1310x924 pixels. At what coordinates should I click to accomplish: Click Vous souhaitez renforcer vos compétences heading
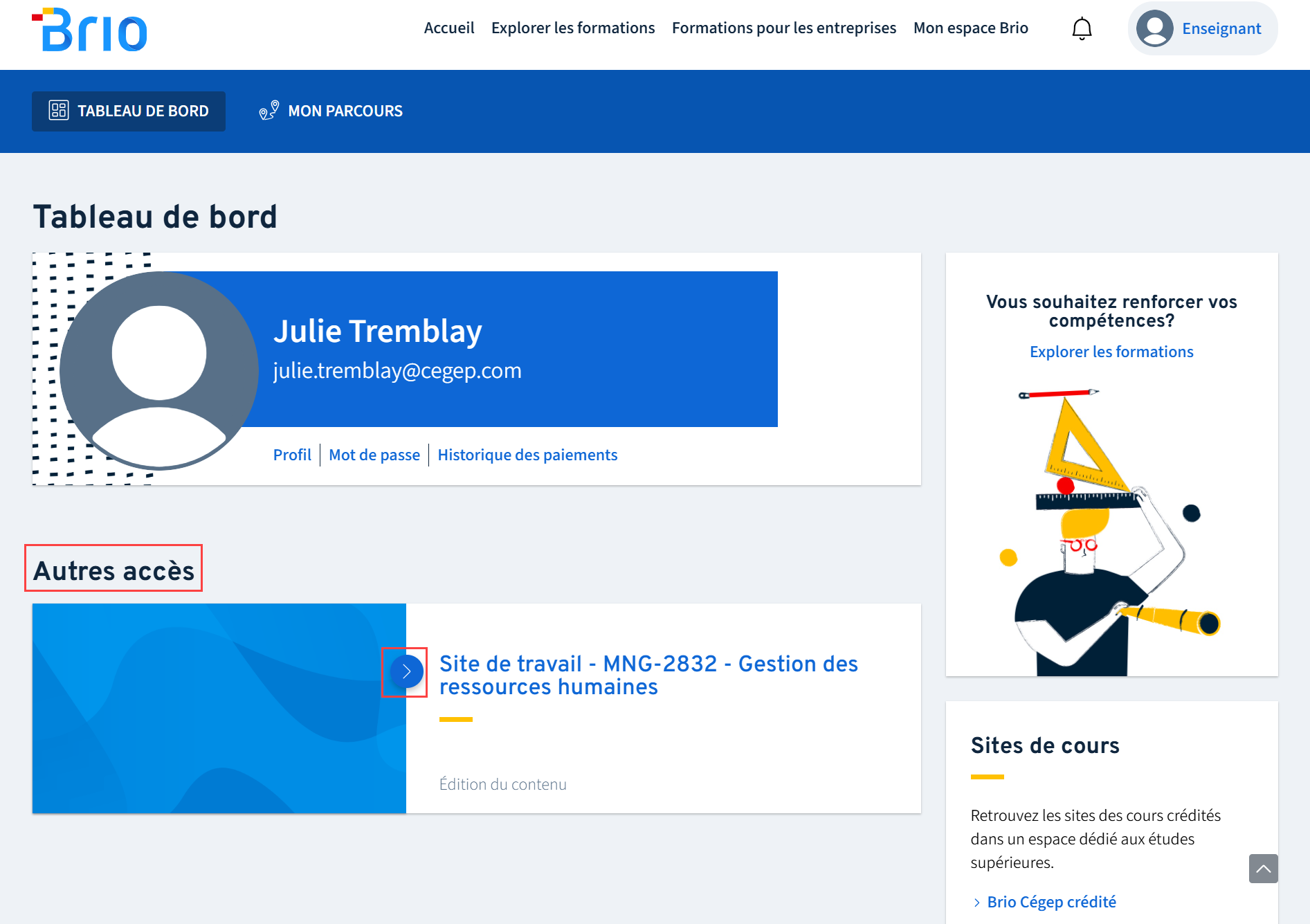1111,311
